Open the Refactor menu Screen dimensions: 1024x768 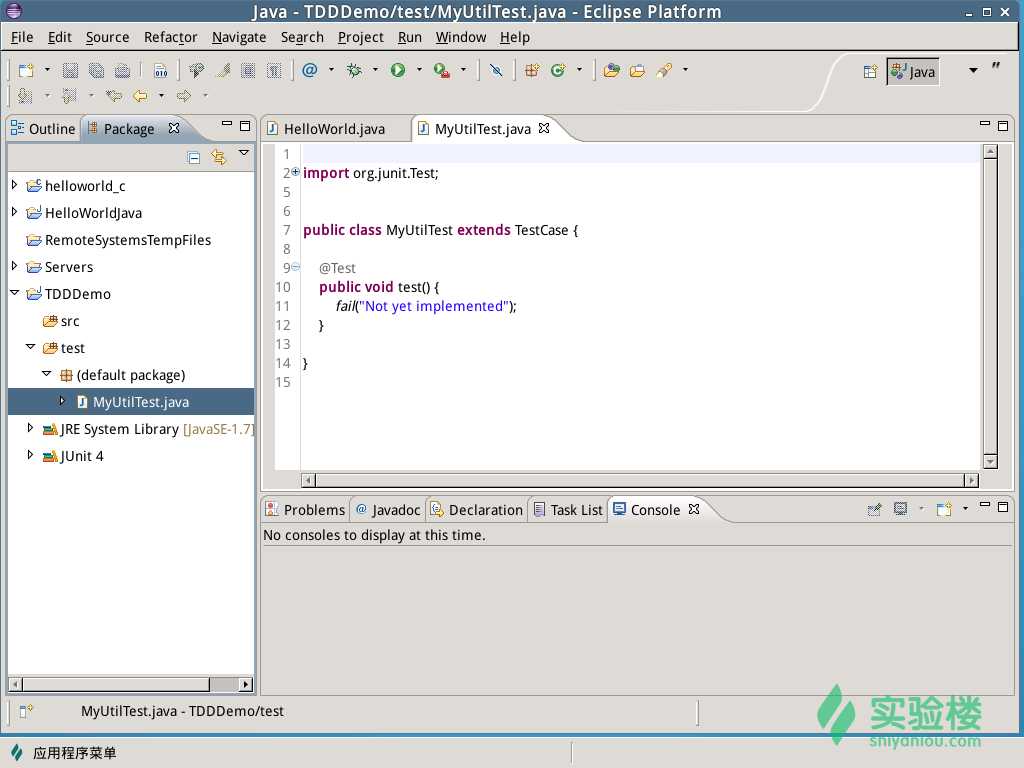point(170,37)
